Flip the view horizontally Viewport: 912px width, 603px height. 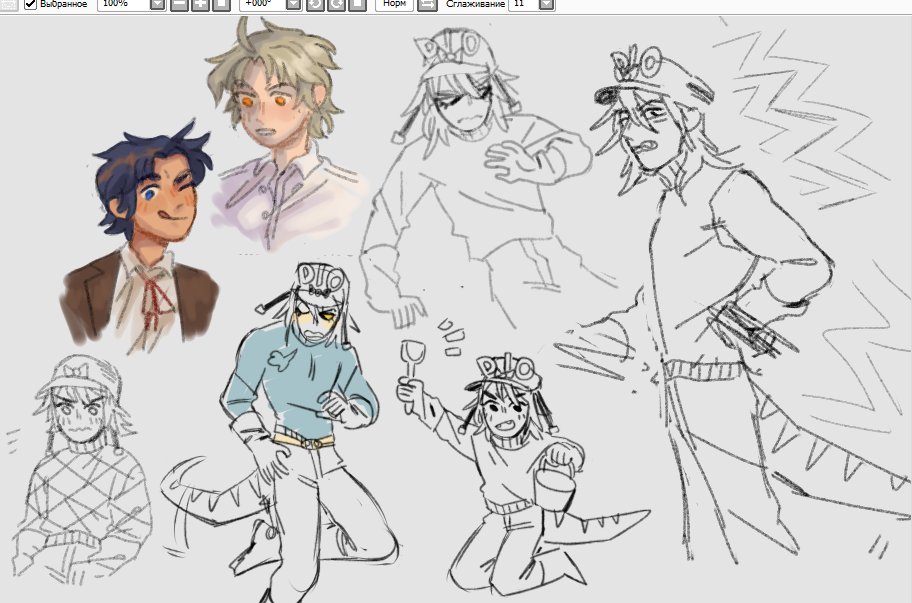(427, 5)
